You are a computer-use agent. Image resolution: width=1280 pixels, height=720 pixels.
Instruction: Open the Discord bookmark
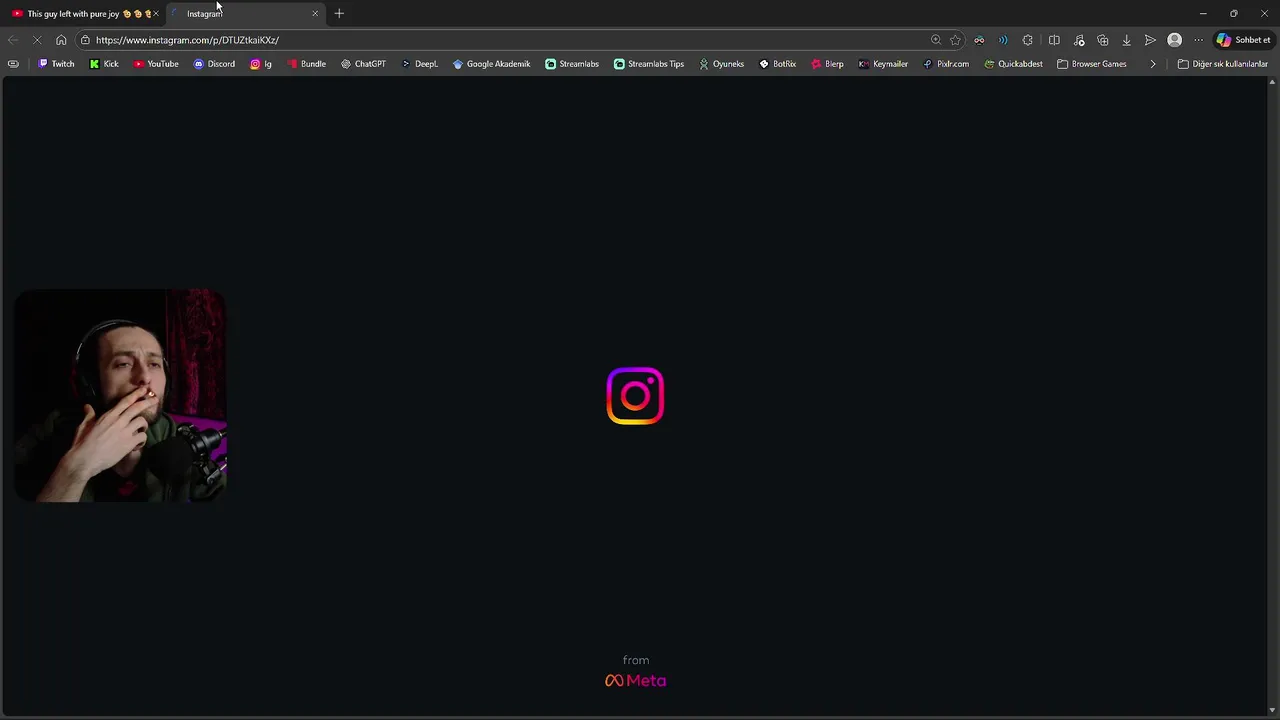(214, 64)
